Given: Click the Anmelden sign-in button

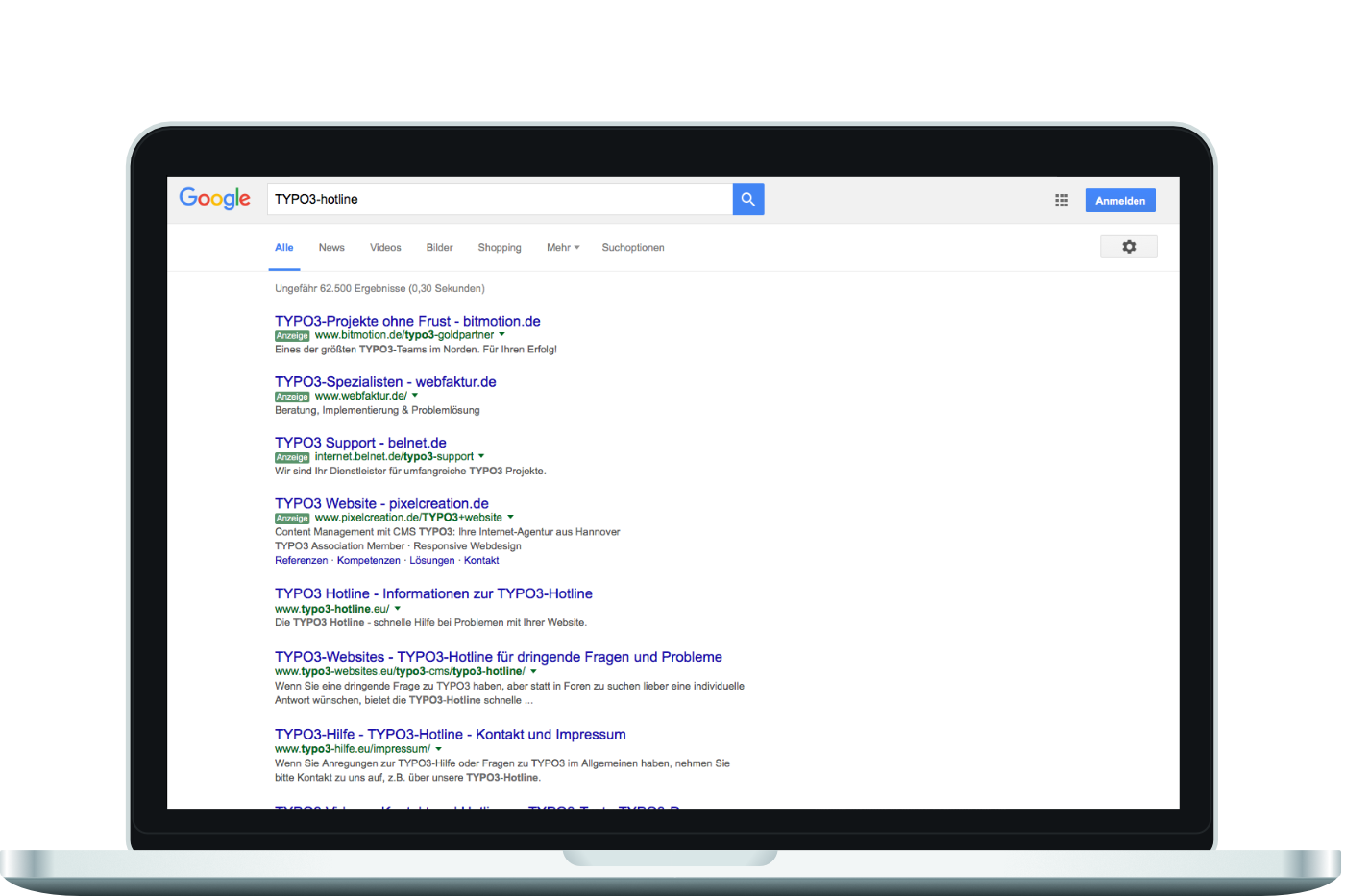Looking at the screenshot, I should click(x=1120, y=201).
